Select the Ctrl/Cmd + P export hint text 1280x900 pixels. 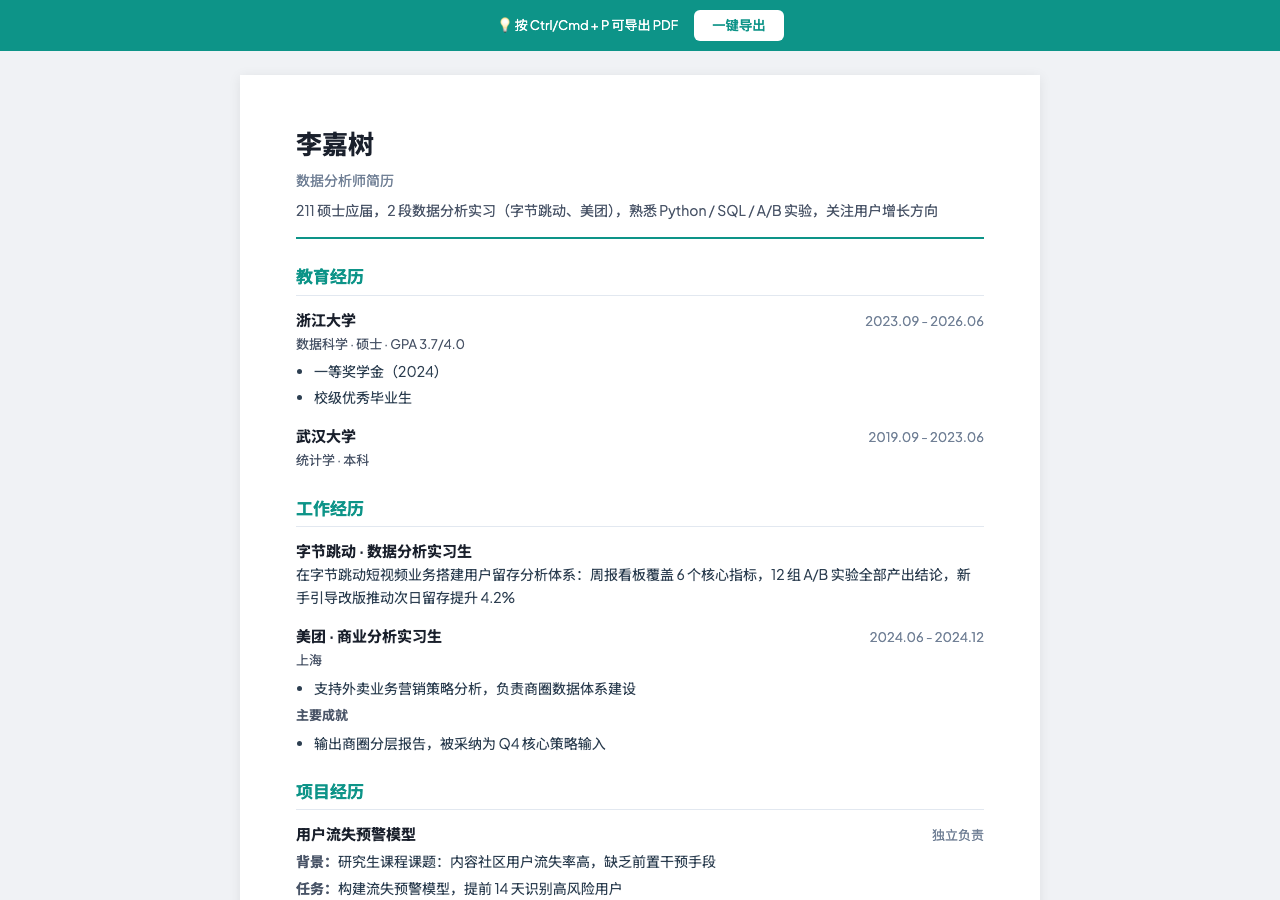[596, 25]
